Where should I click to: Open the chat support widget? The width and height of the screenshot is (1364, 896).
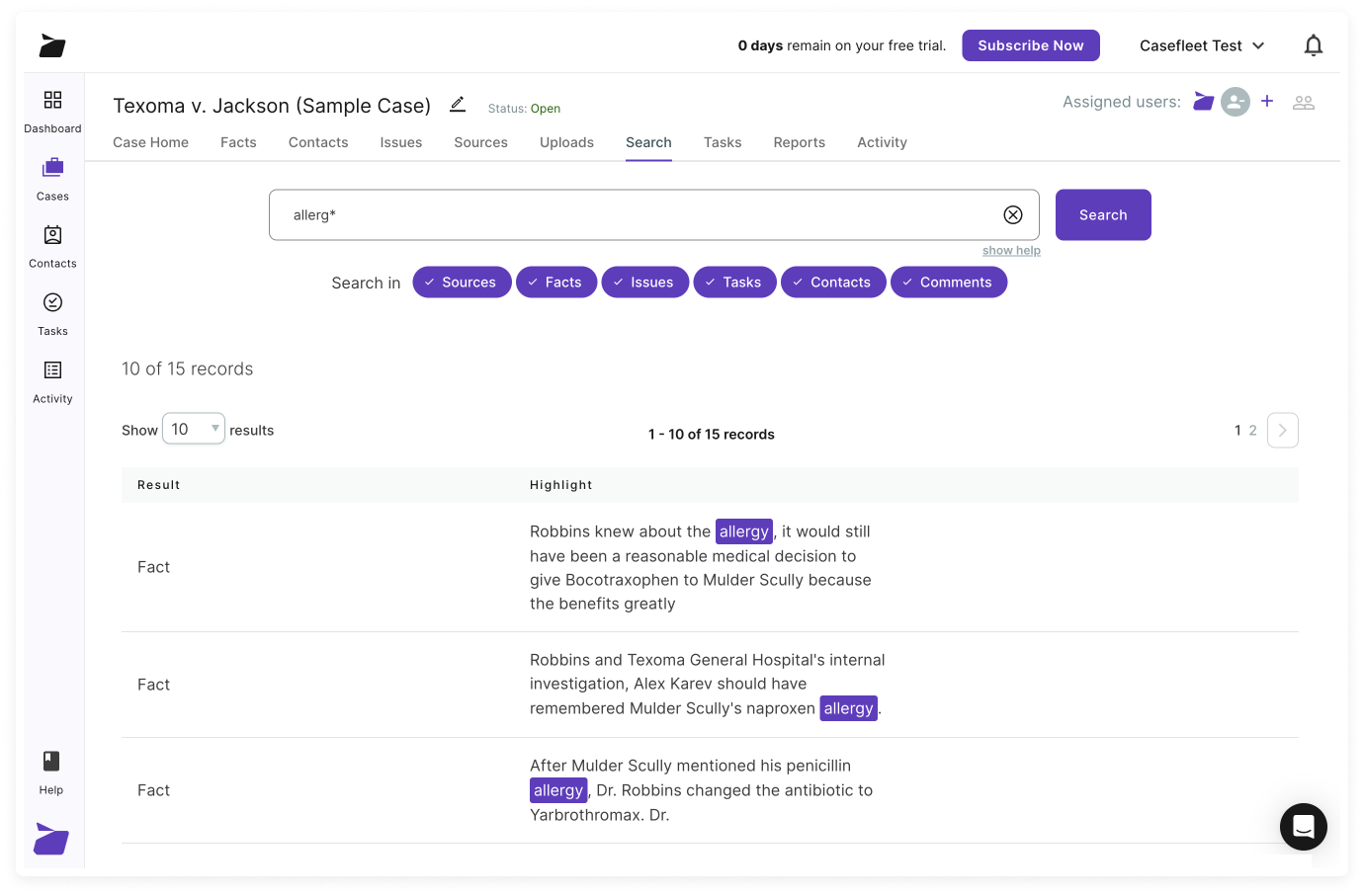[1303, 827]
